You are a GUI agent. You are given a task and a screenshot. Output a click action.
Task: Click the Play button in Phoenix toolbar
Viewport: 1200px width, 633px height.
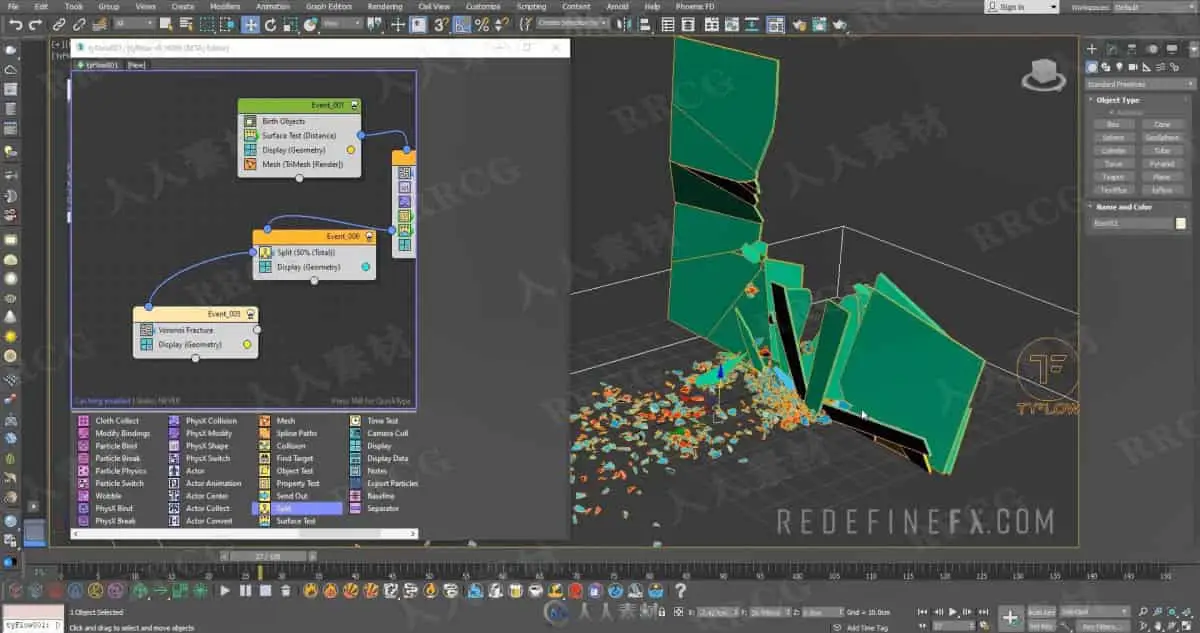225,591
